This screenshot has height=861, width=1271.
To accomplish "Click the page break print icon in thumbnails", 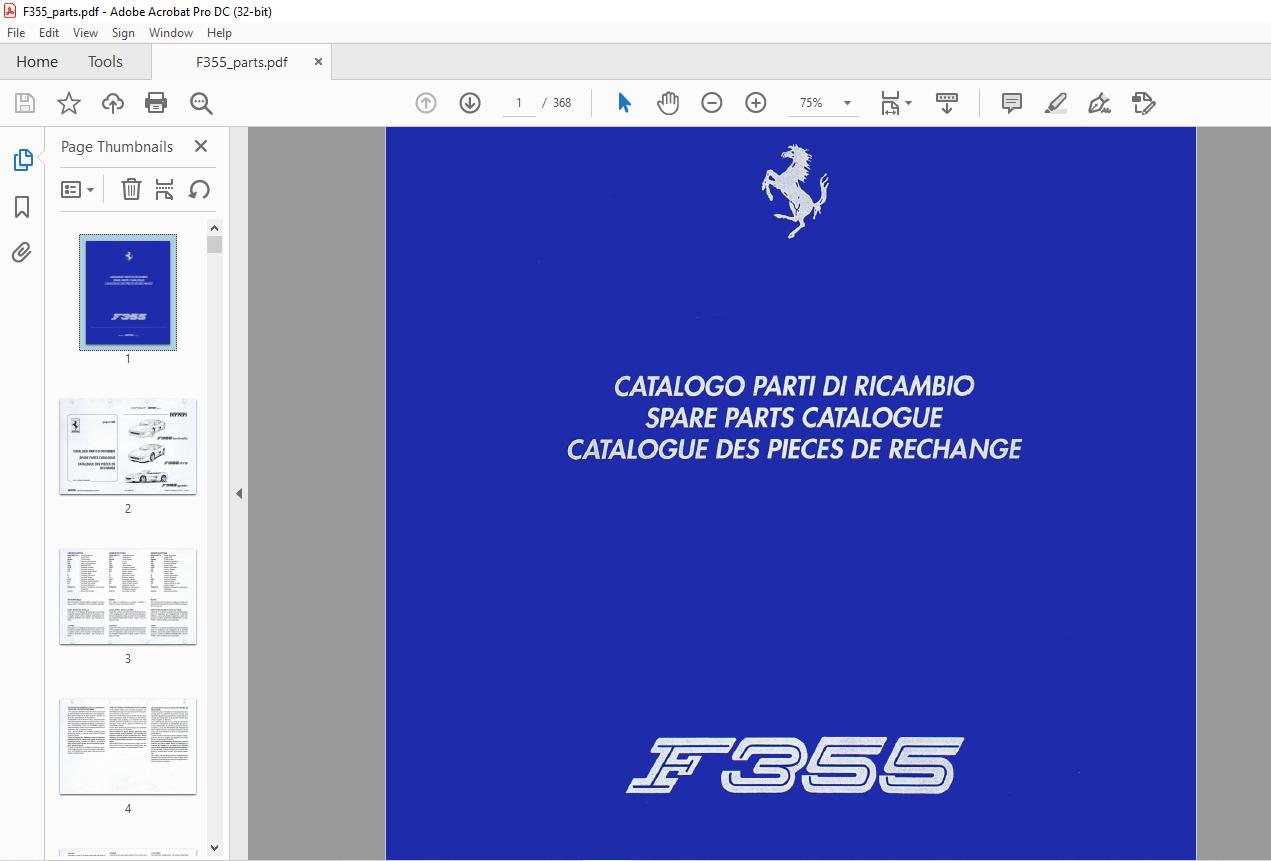I will click(165, 189).
